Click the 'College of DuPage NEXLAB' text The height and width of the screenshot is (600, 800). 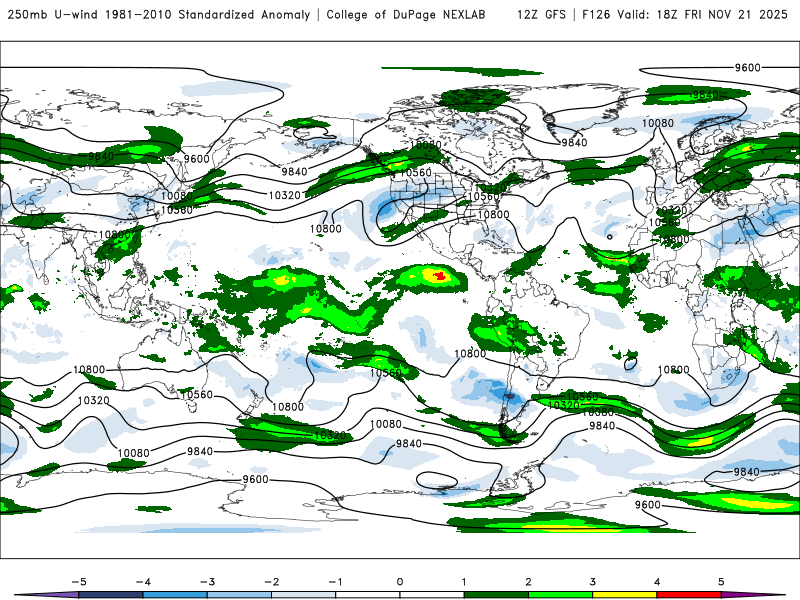[406, 14]
